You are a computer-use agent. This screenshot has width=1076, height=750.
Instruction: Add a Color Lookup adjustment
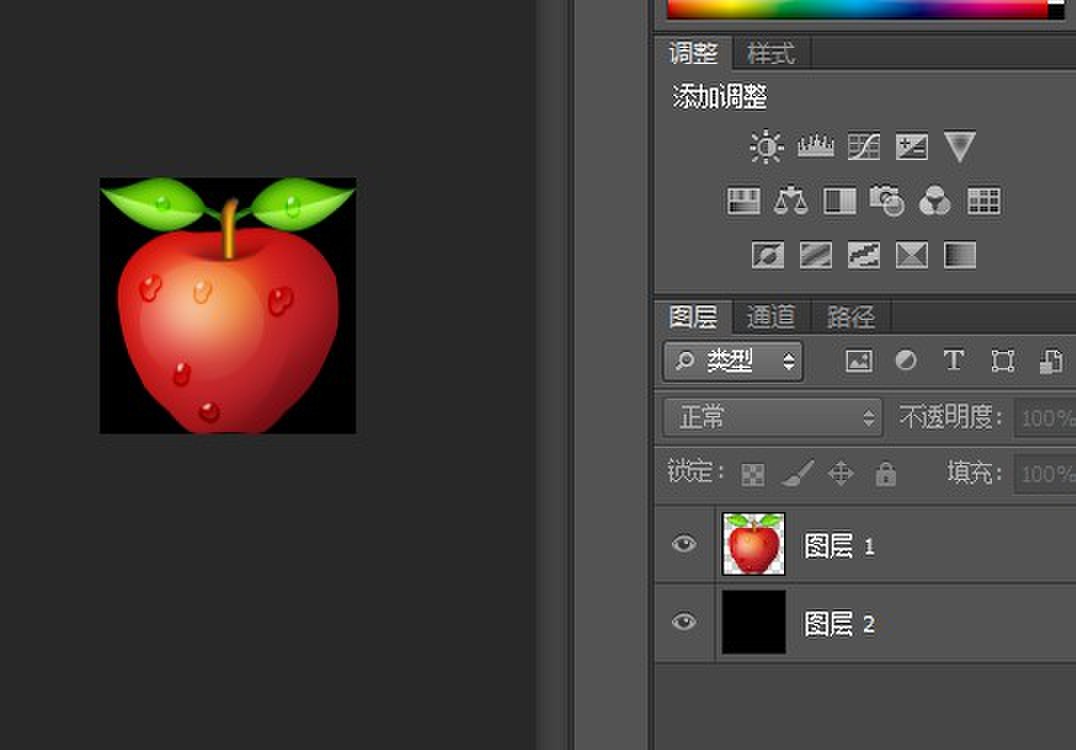tap(983, 201)
